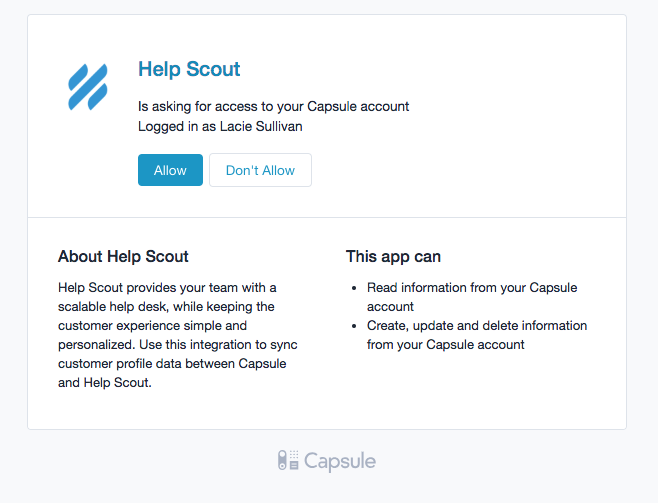Click the bullet before 'Read information'
658x503 pixels.
[355, 288]
